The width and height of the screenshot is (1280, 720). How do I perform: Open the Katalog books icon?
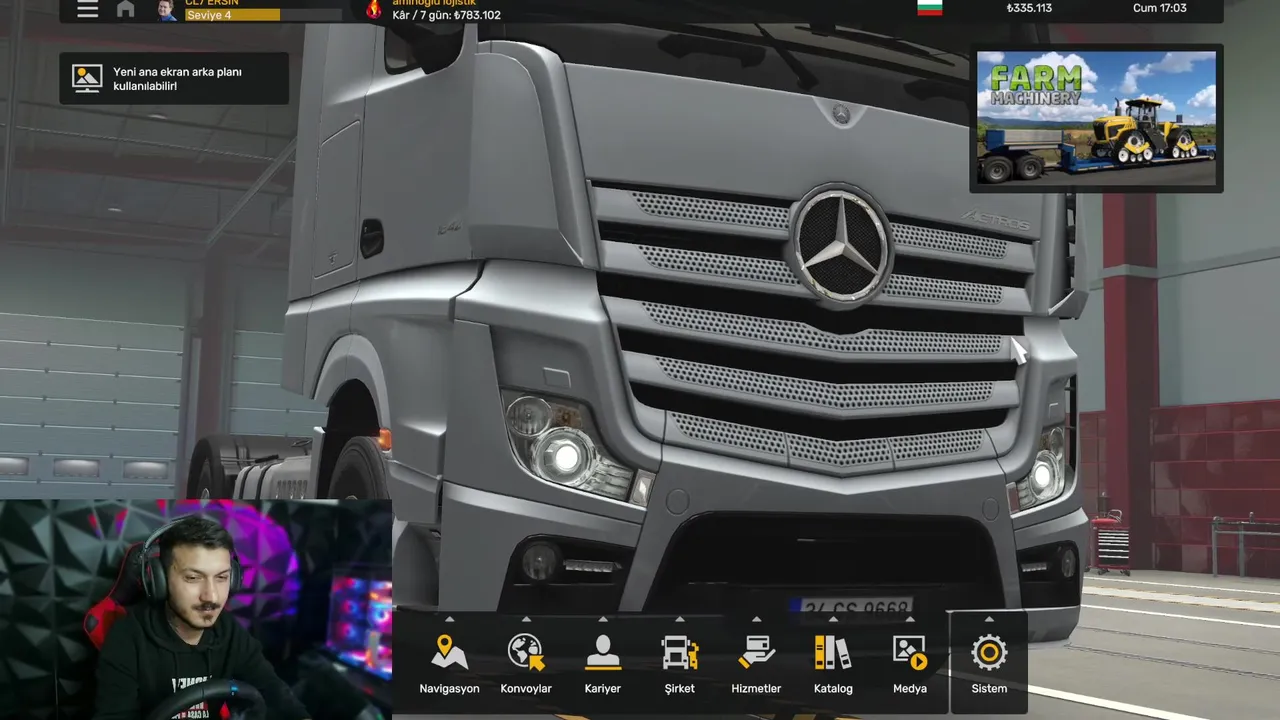pos(833,653)
